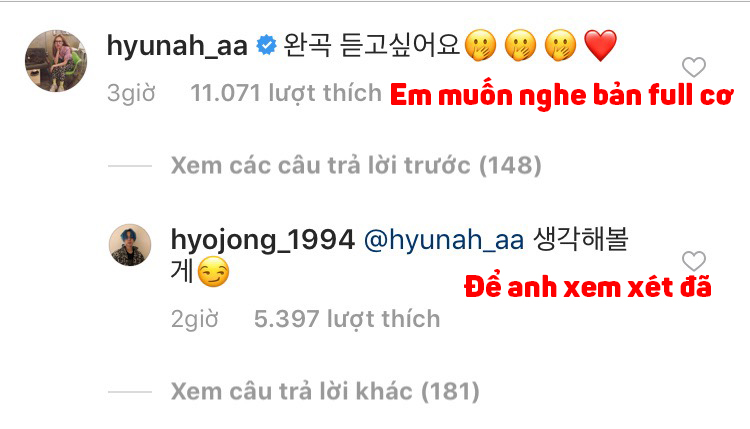Open the @hyunah_aa mention in the reply
This screenshot has height=429, width=750.
(444, 240)
